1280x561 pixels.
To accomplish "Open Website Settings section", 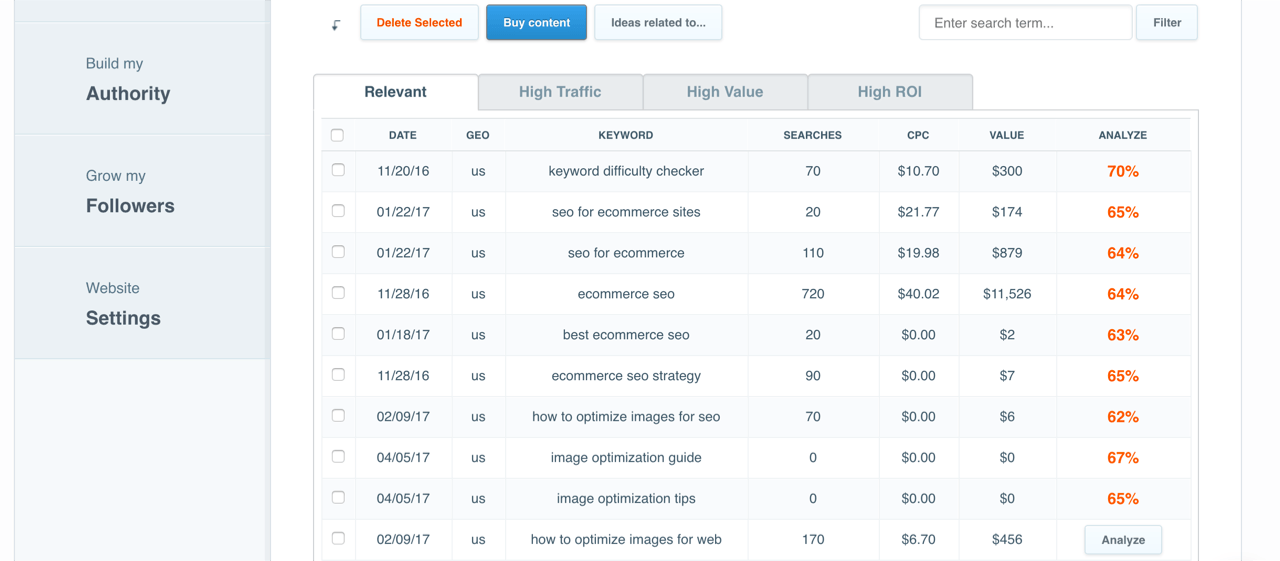I will 142,303.
